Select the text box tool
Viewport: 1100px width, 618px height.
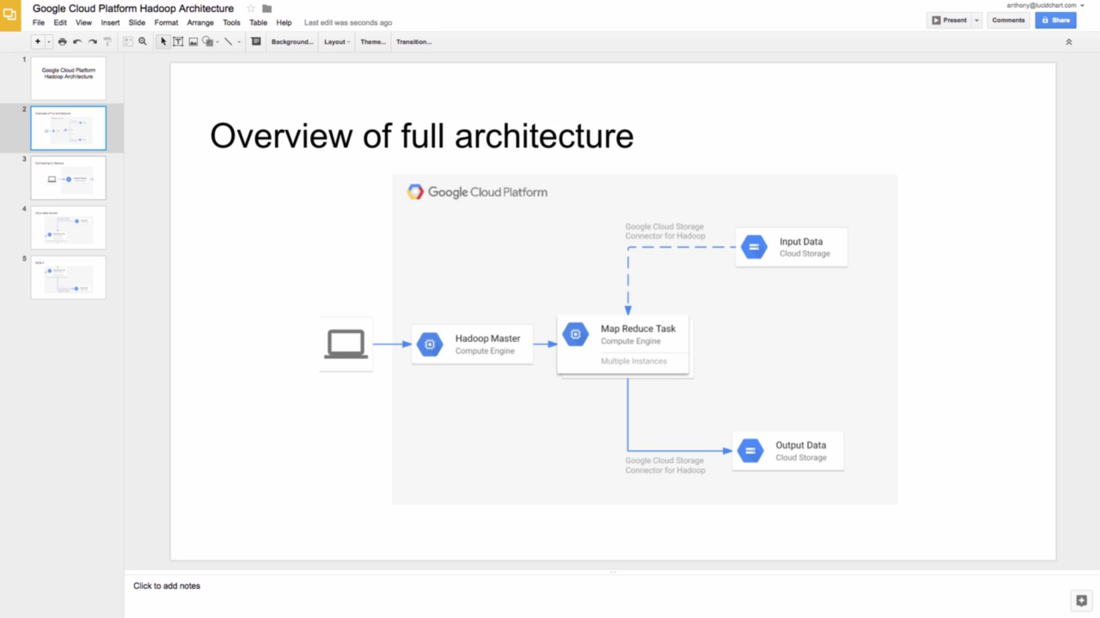(178, 42)
